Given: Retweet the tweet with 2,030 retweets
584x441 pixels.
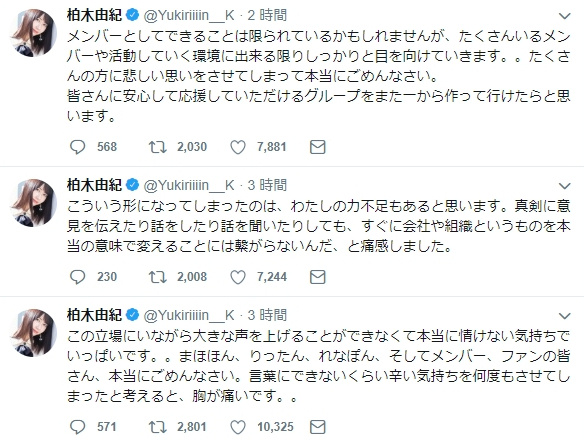Looking at the screenshot, I should click(158, 147).
